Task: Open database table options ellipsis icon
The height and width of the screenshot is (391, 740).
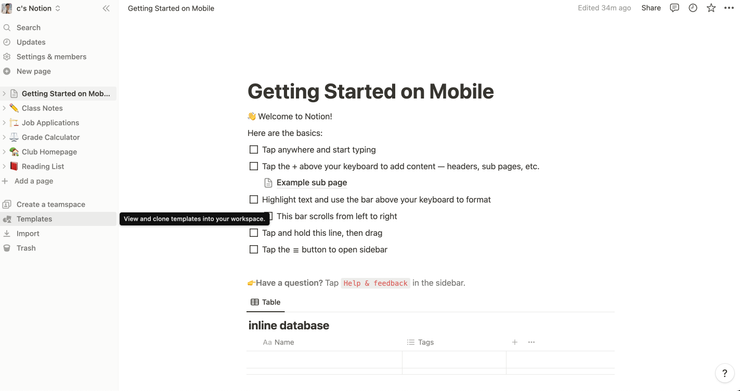Action: [x=531, y=342]
